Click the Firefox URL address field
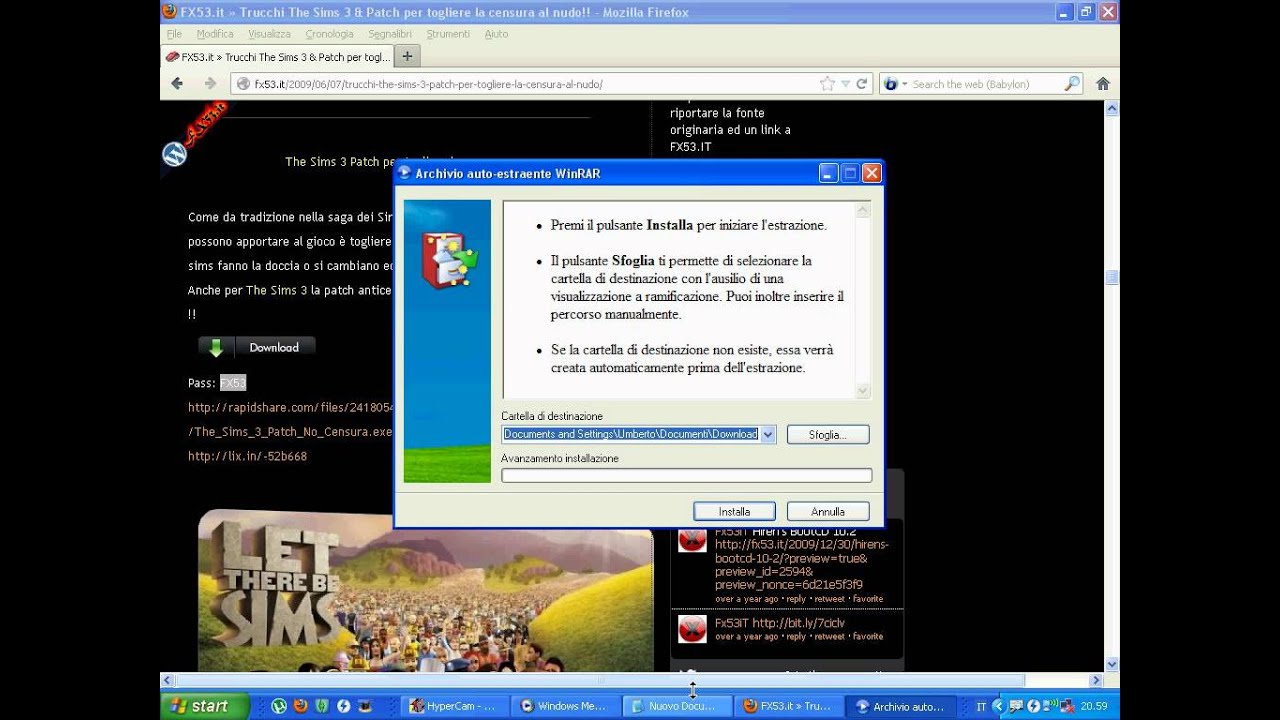 click(535, 84)
